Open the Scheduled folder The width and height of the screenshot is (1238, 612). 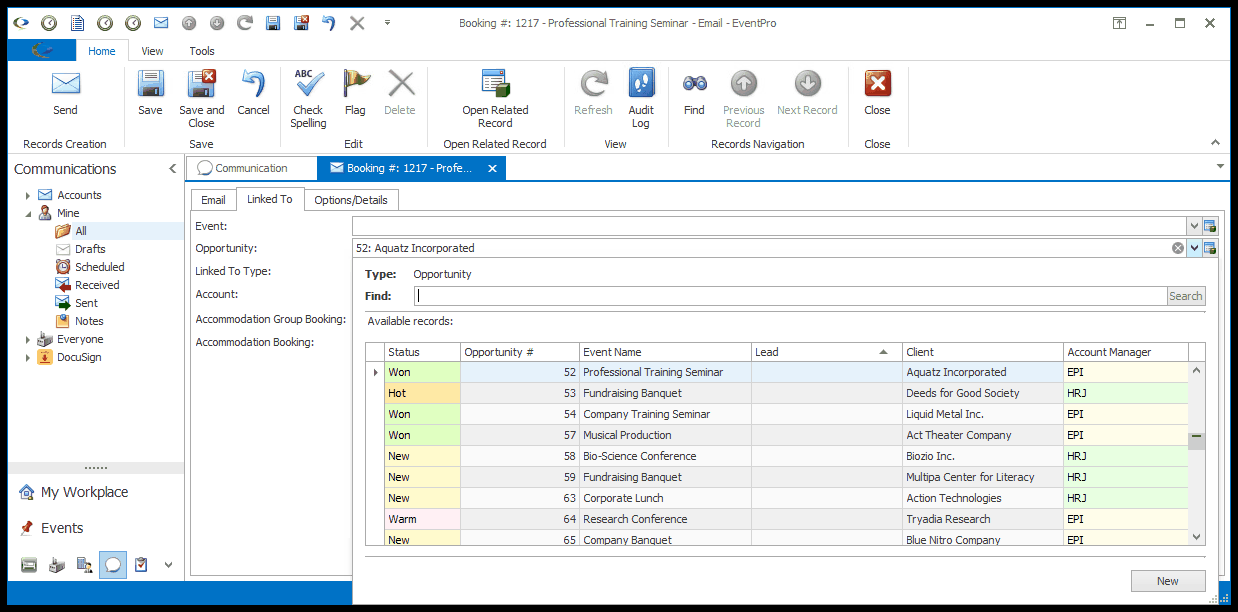click(x=100, y=267)
